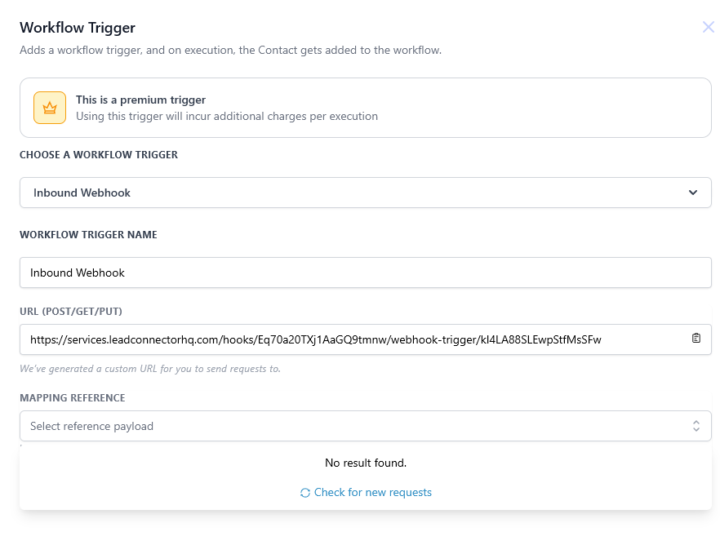Viewport: 720px width, 554px height.
Task: Click the premium crown icon
Action: 50,108
